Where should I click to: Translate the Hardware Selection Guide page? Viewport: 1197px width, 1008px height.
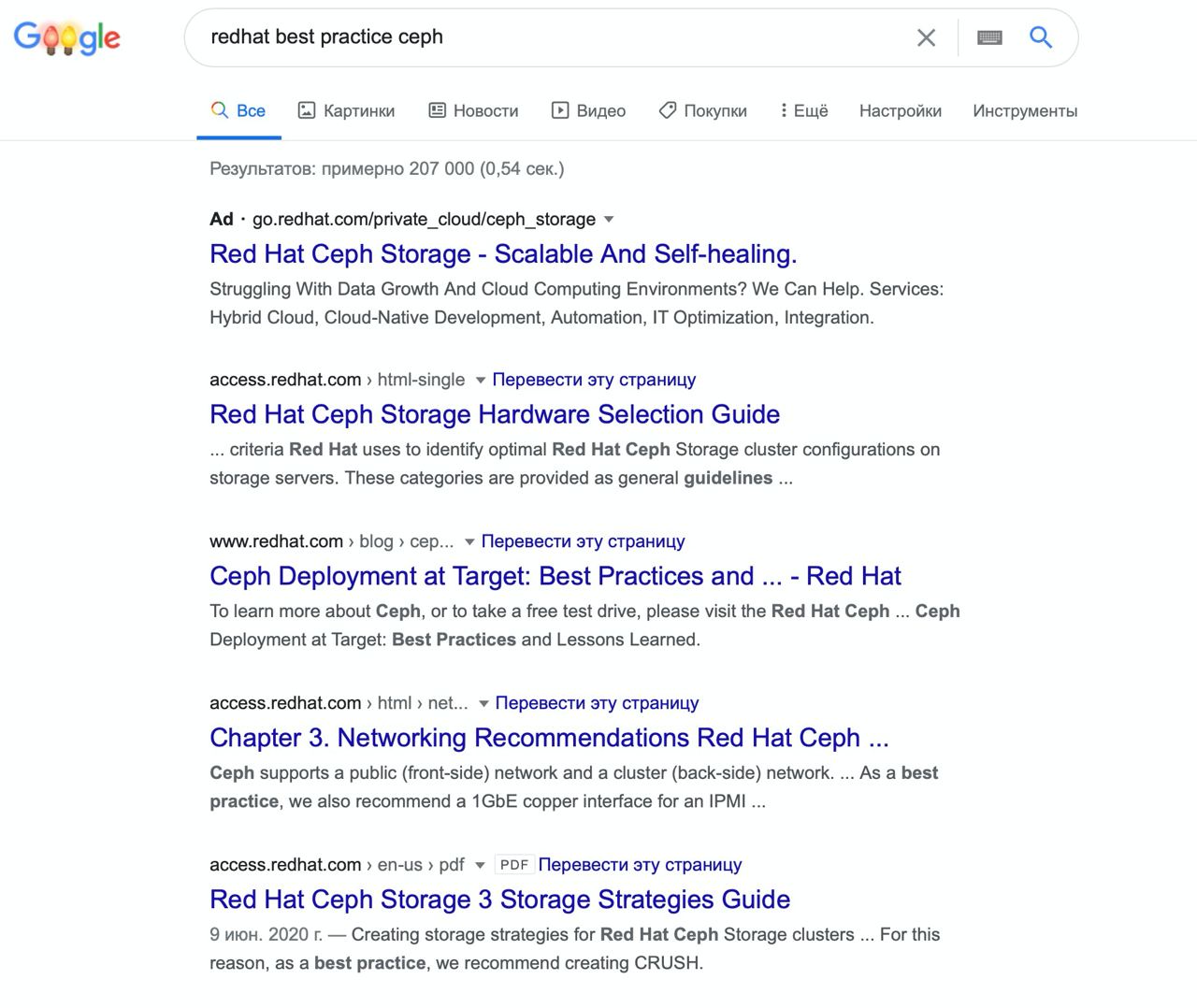[594, 380]
